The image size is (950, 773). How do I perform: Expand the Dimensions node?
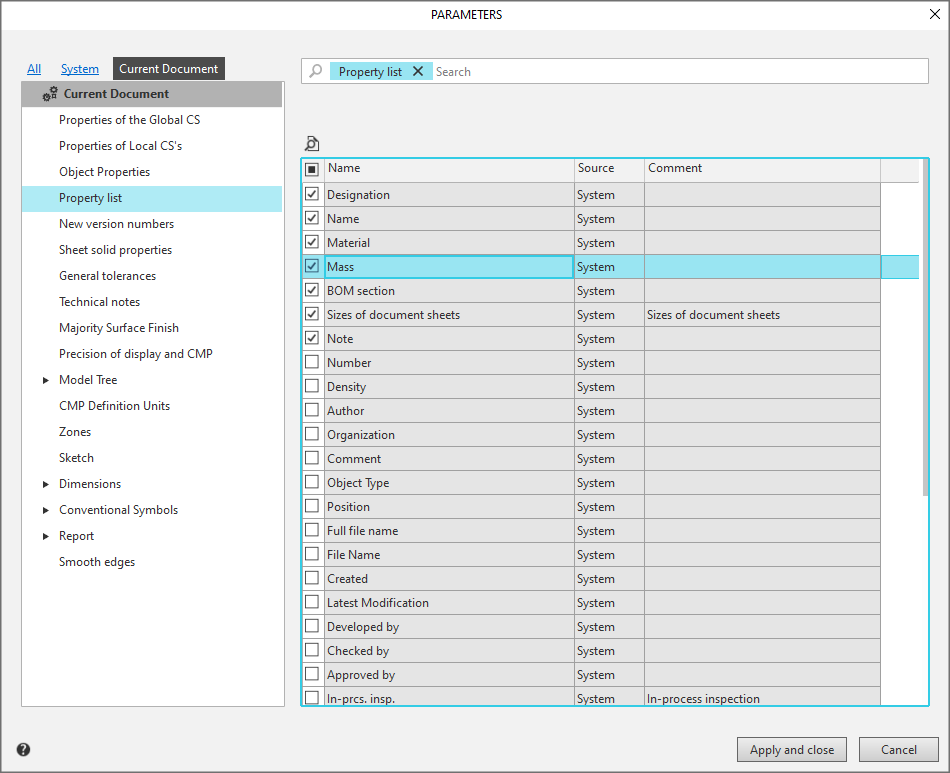coord(46,484)
